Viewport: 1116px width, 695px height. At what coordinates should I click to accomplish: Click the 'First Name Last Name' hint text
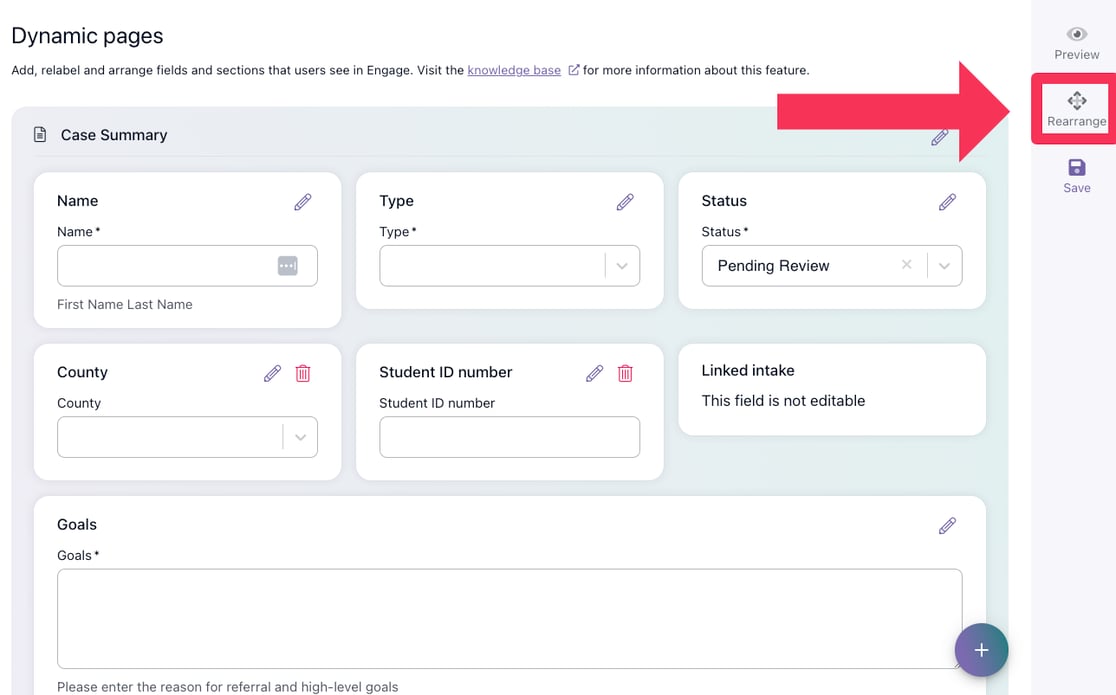[x=125, y=304]
